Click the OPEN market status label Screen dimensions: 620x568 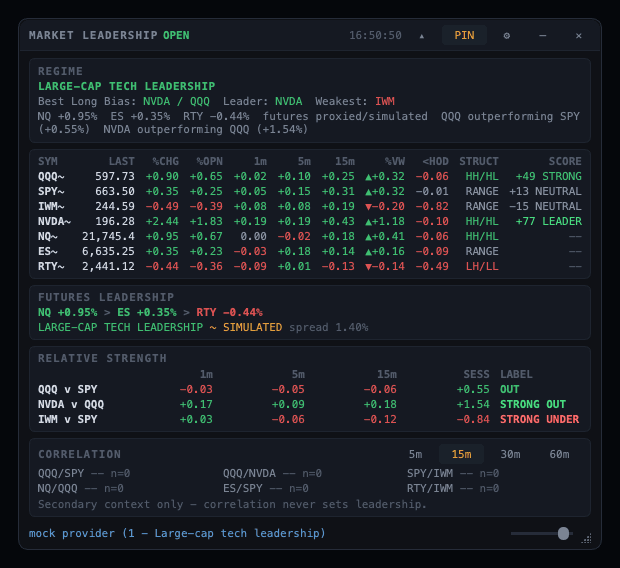[176, 35]
